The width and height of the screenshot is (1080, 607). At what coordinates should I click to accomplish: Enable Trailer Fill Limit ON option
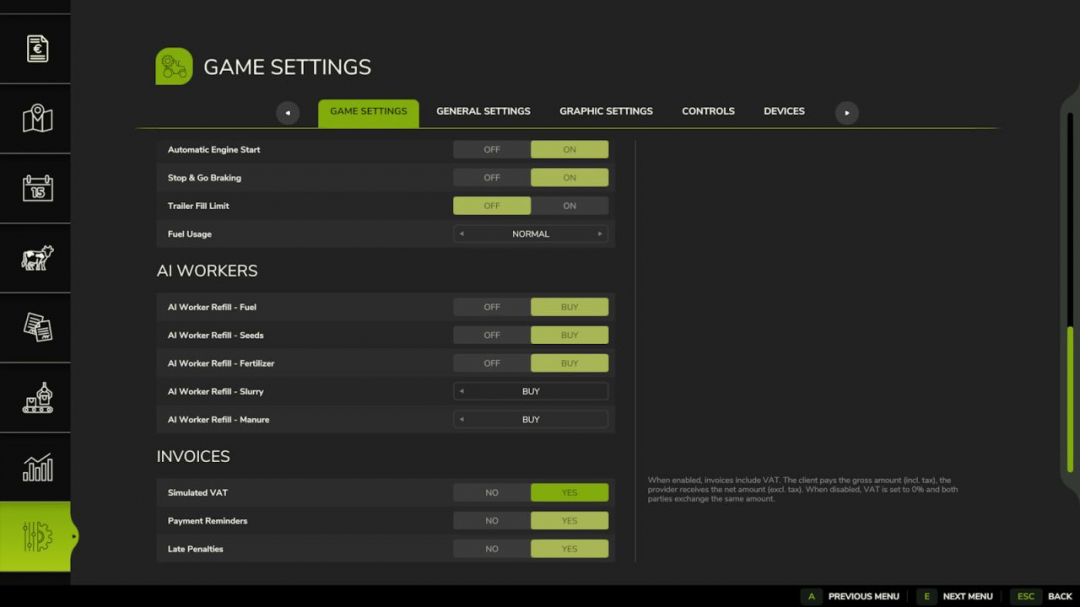[x=570, y=205]
